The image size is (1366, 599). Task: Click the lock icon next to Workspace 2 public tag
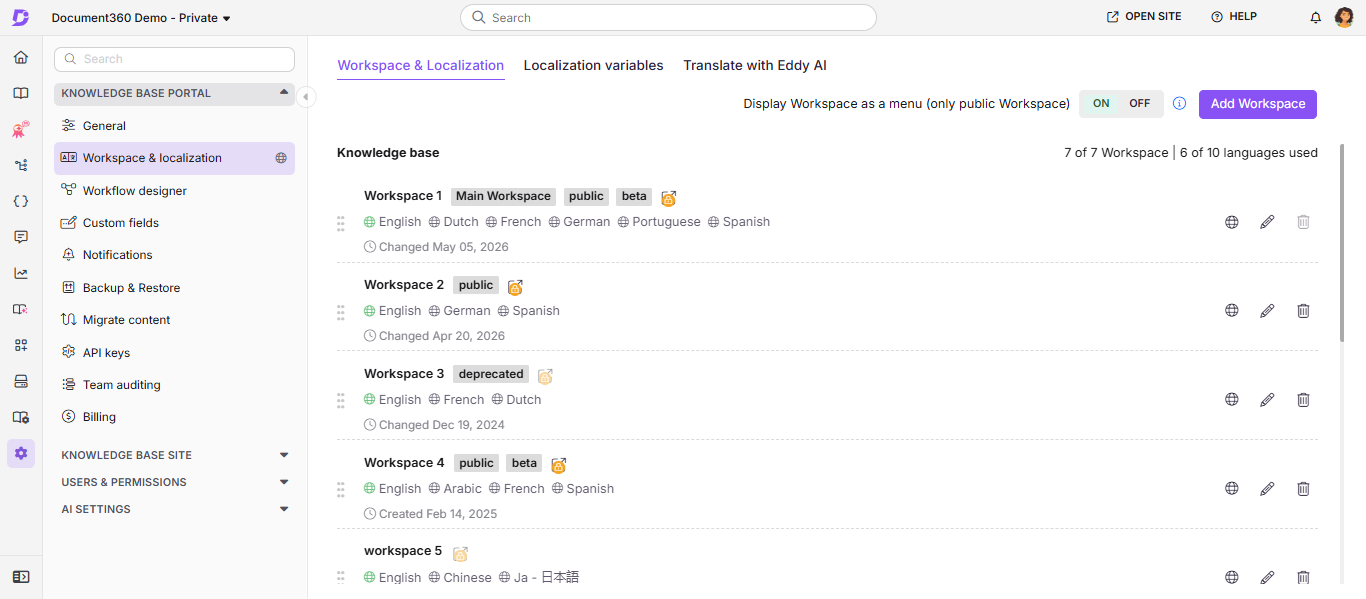515,287
